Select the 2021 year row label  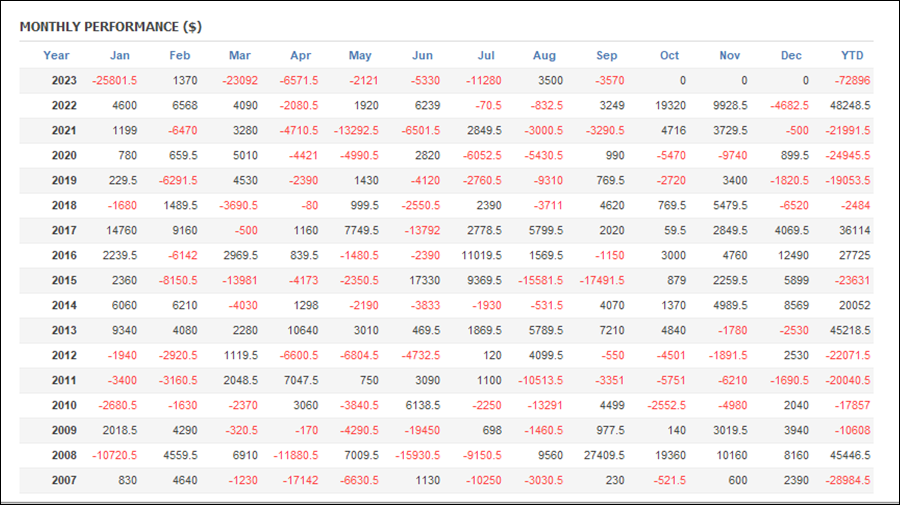click(x=64, y=131)
